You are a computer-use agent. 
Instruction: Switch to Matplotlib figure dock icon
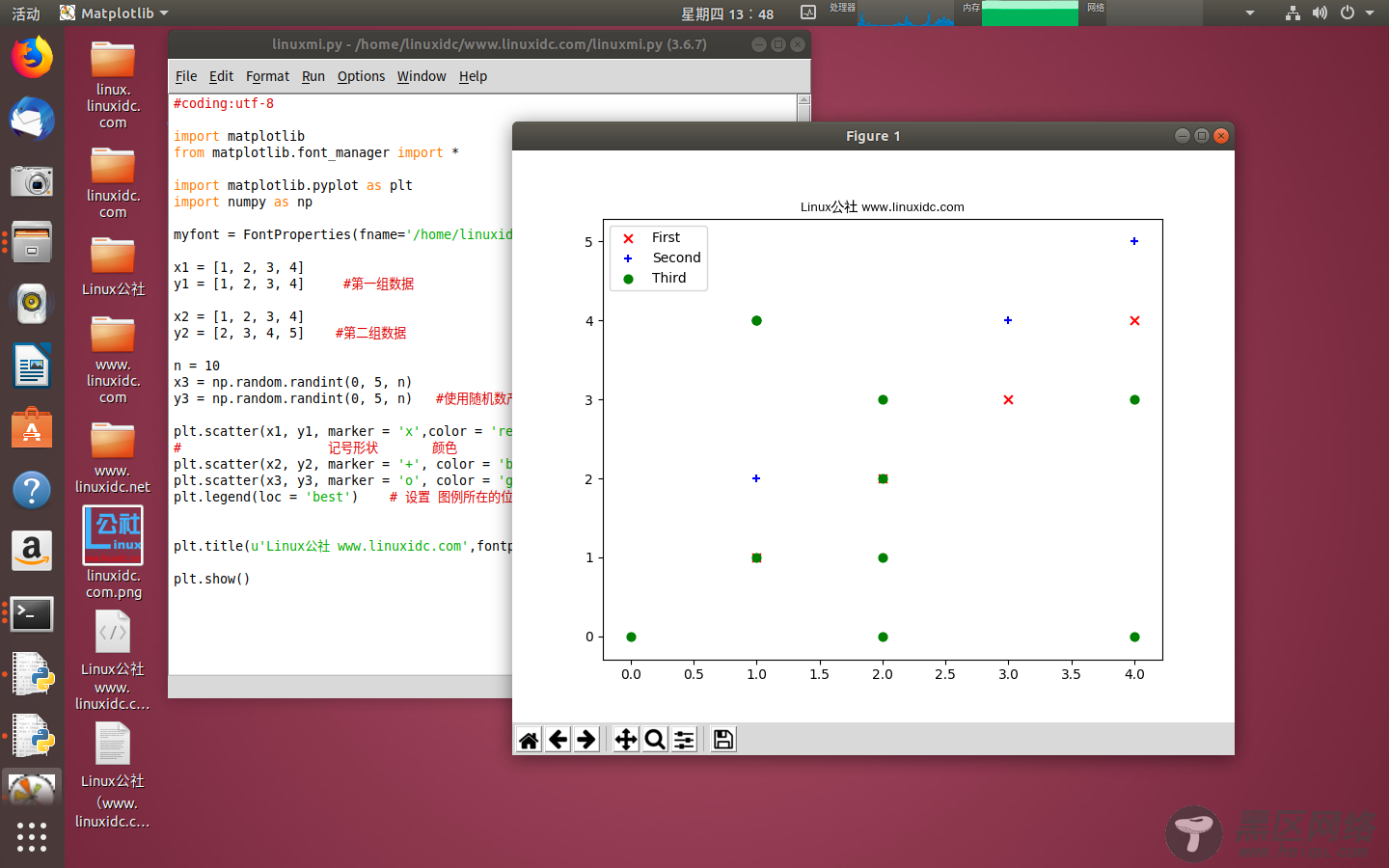pos(32,790)
